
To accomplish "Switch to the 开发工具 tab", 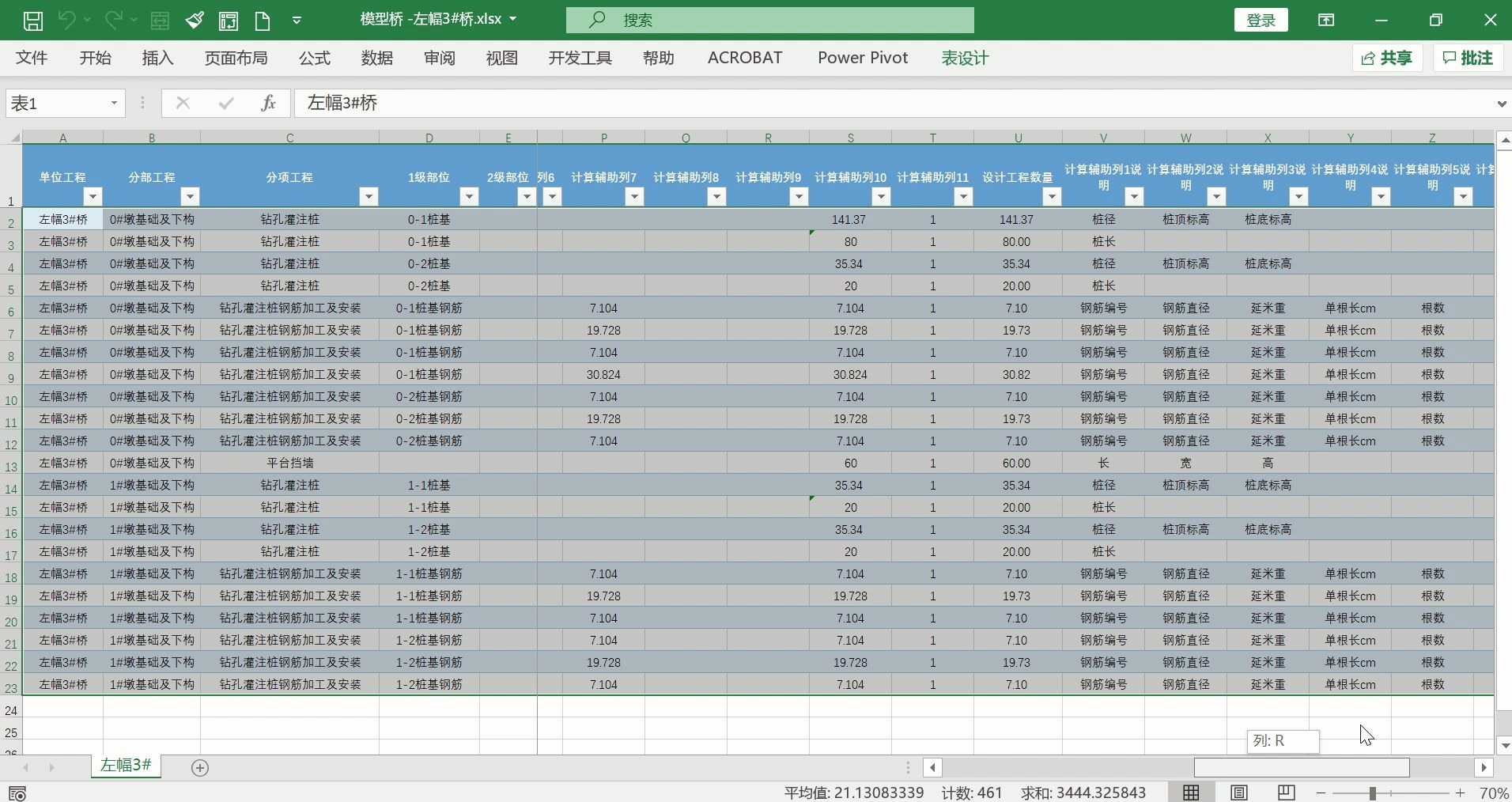I will tap(580, 58).
